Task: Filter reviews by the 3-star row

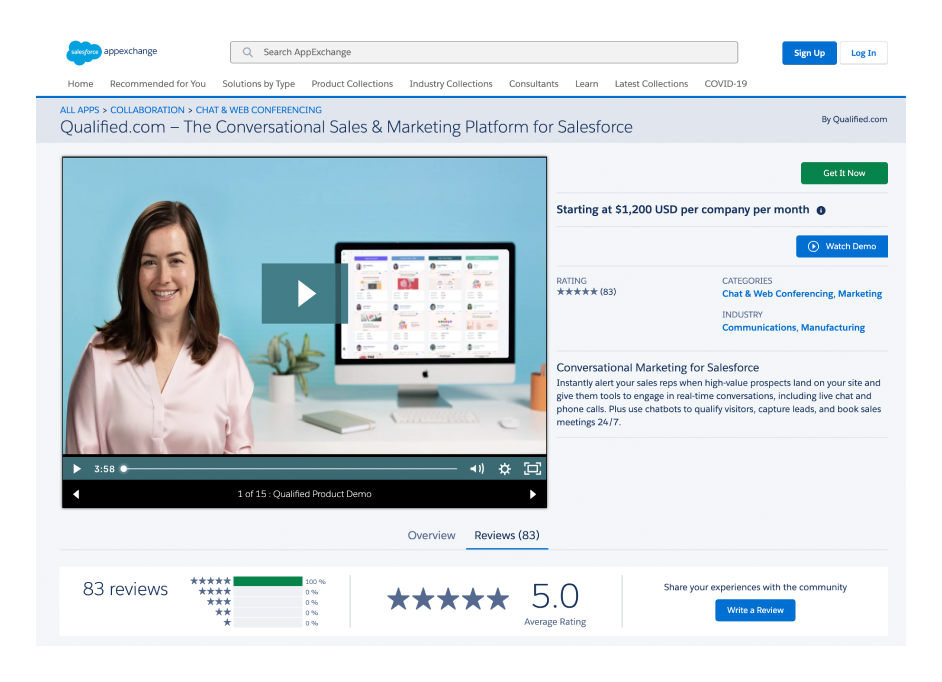Action: (263, 602)
